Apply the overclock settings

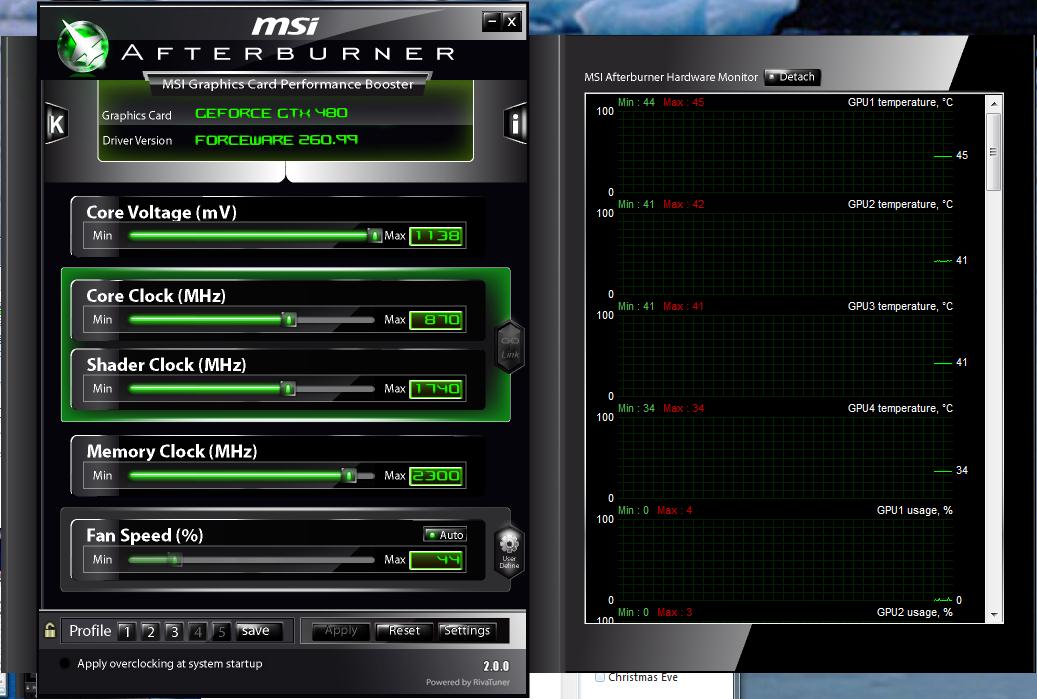point(341,631)
